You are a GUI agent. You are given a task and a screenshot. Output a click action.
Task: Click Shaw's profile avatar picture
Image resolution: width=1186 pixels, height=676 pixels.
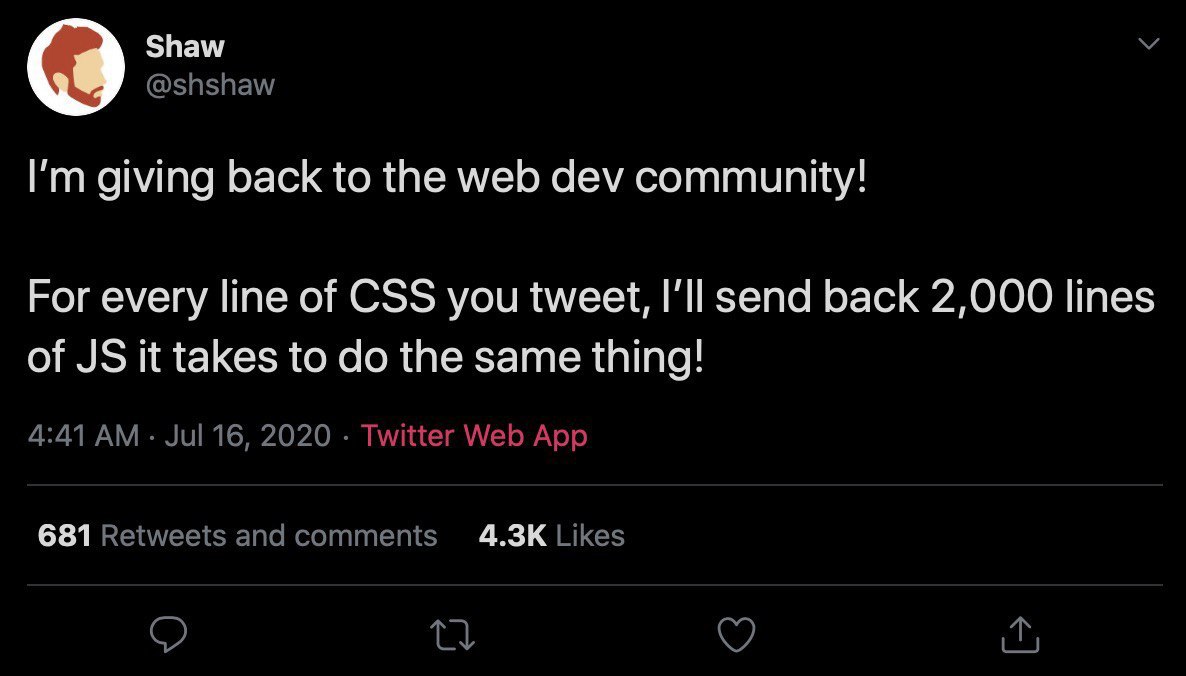pos(76,67)
